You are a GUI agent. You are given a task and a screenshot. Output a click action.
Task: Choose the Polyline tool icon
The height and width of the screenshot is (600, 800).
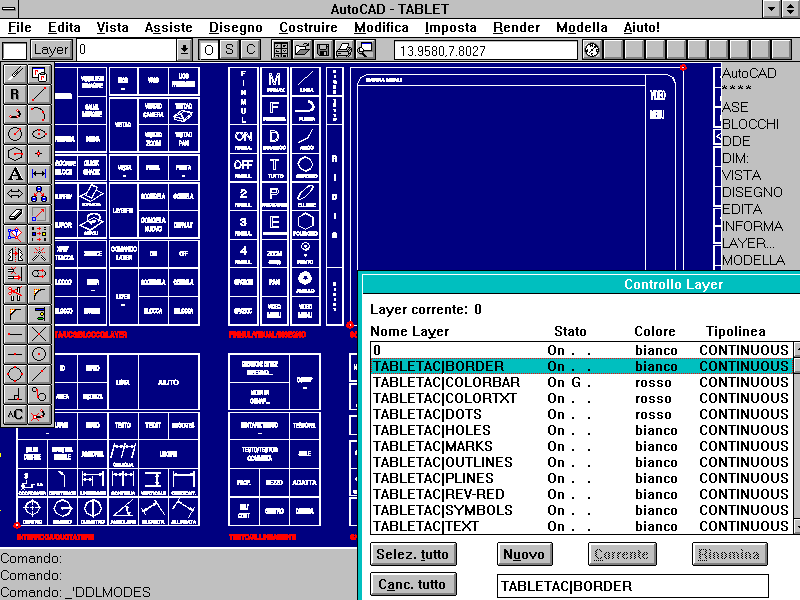pyautogui.click(x=15, y=114)
